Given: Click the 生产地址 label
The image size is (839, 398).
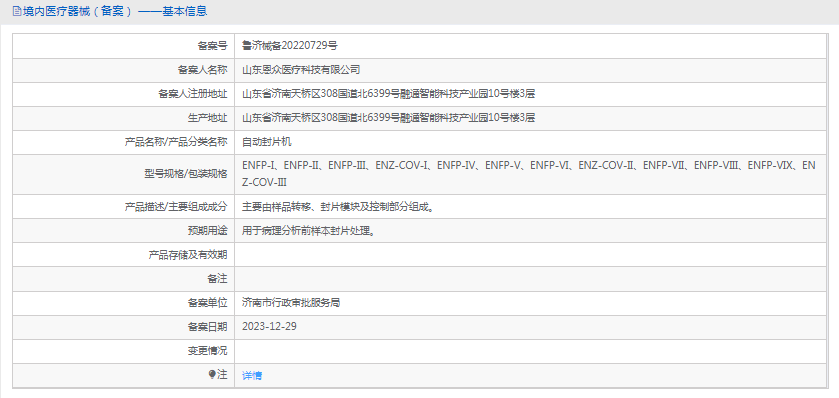Looking at the screenshot, I should [207, 118].
